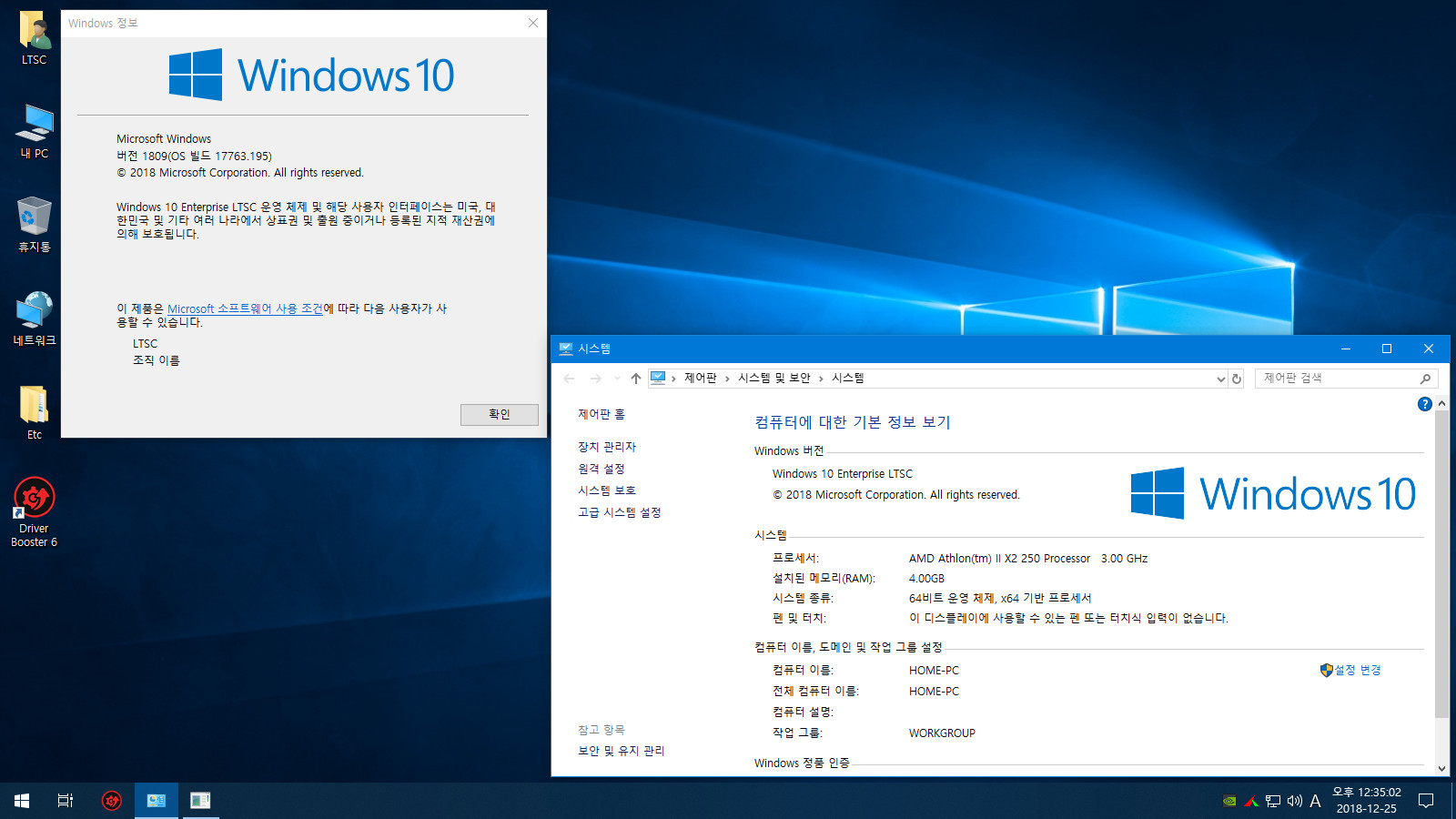Viewport: 1456px width, 819px height.
Task: Expand the chevron before 제어판 in breadcrumb
Action: (x=674, y=379)
